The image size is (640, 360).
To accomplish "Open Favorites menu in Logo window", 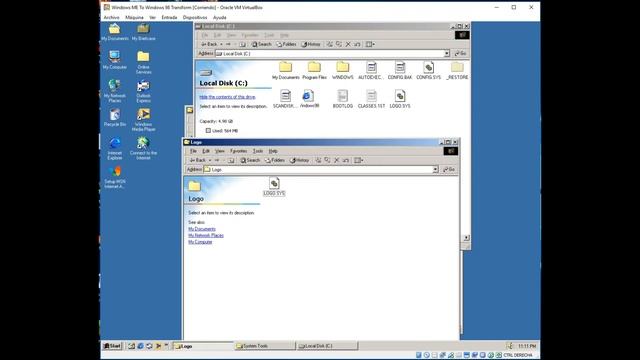I will (238, 151).
